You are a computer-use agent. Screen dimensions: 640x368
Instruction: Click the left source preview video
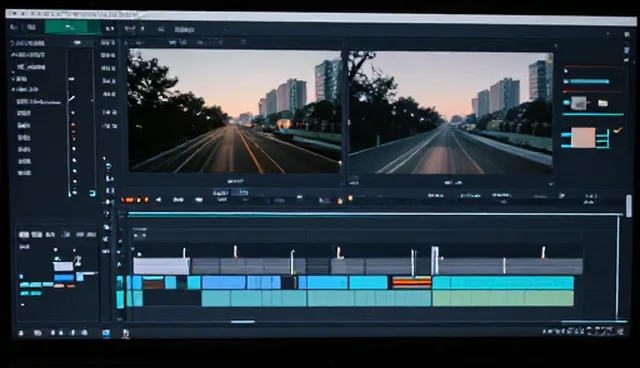tap(235, 111)
